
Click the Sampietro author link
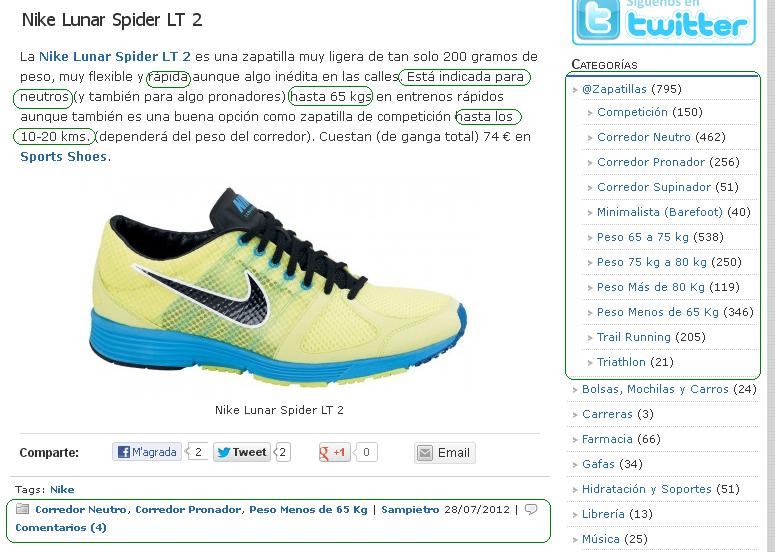(410, 510)
